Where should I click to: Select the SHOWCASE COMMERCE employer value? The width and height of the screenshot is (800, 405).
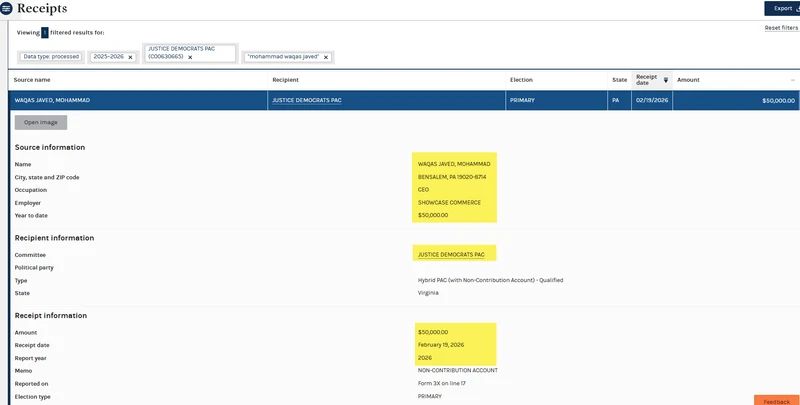click(x=449, y=202)
